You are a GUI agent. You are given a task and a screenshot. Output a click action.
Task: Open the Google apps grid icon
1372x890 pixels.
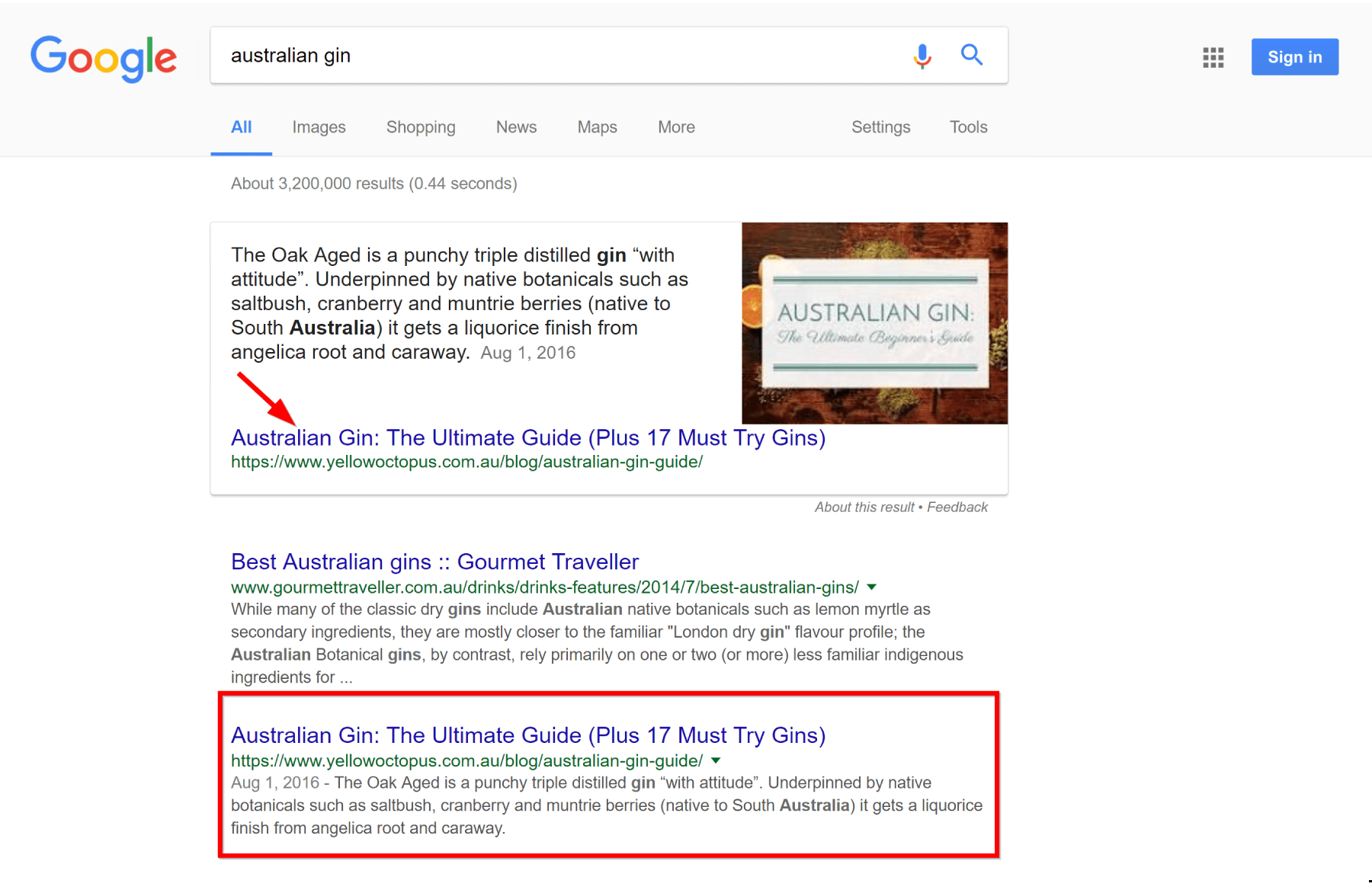pyautogui.click(x=1213, y=57)
